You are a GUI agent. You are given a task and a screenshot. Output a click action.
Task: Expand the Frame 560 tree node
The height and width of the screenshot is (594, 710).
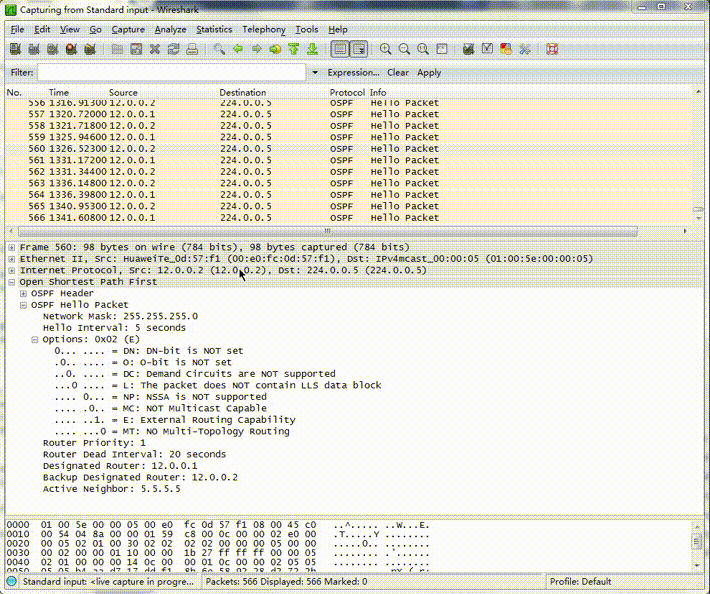(x=12, y=247)
